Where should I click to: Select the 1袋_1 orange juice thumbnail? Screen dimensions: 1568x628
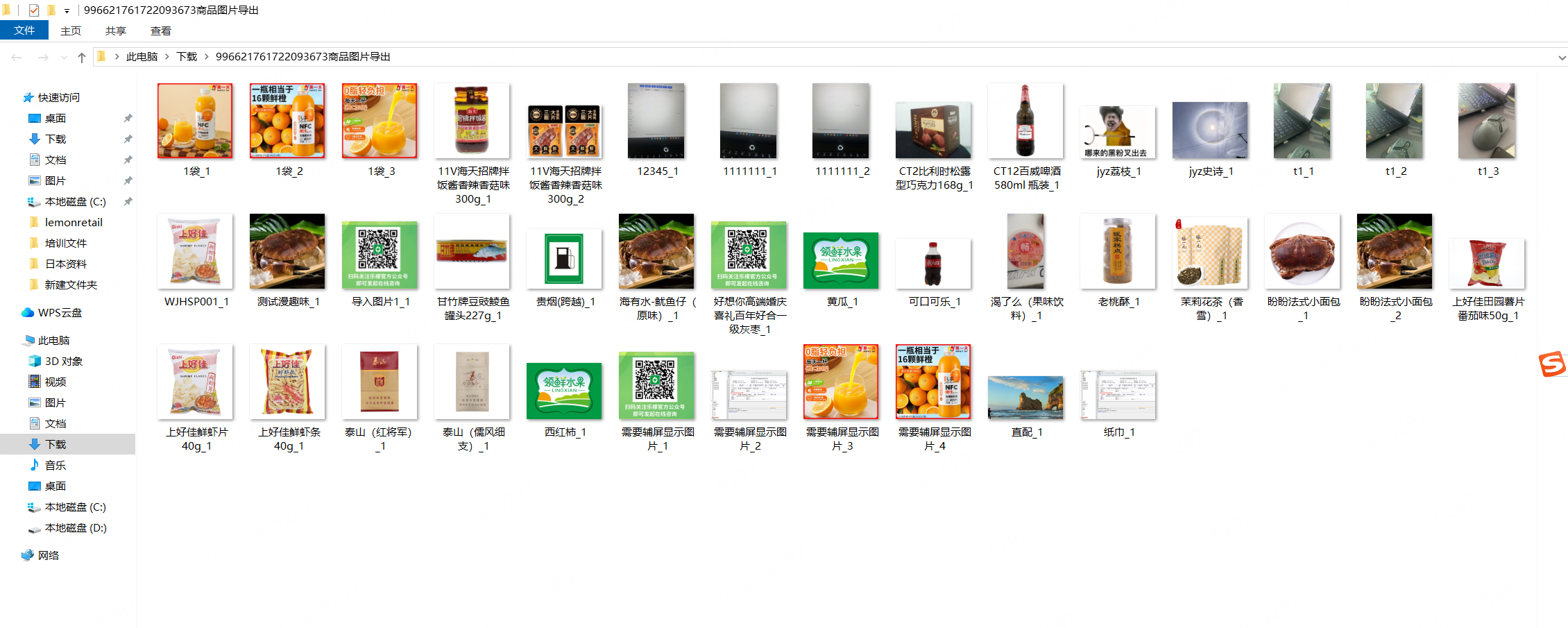coord(195,121)
